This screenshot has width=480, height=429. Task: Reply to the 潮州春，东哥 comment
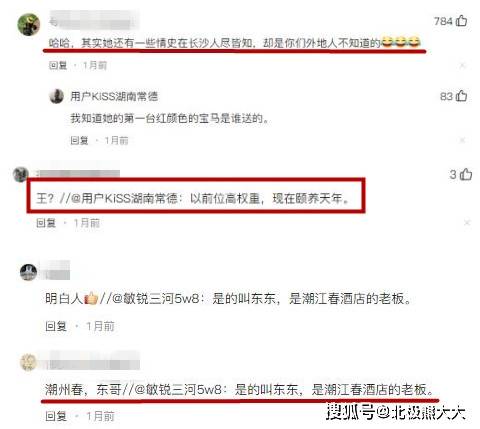coord(56,416)
